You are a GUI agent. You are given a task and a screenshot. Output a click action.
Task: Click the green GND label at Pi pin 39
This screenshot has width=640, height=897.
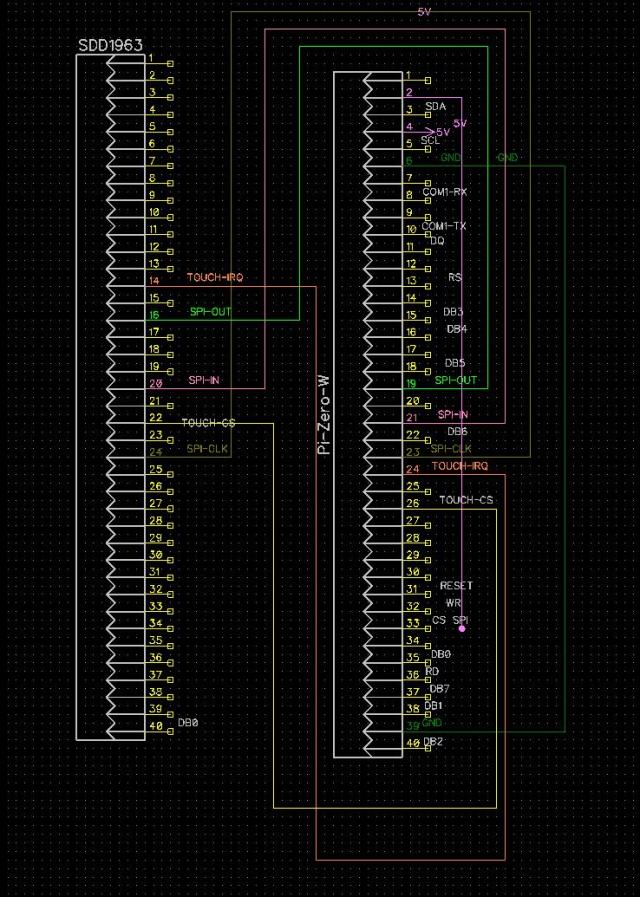pos(433,723)
